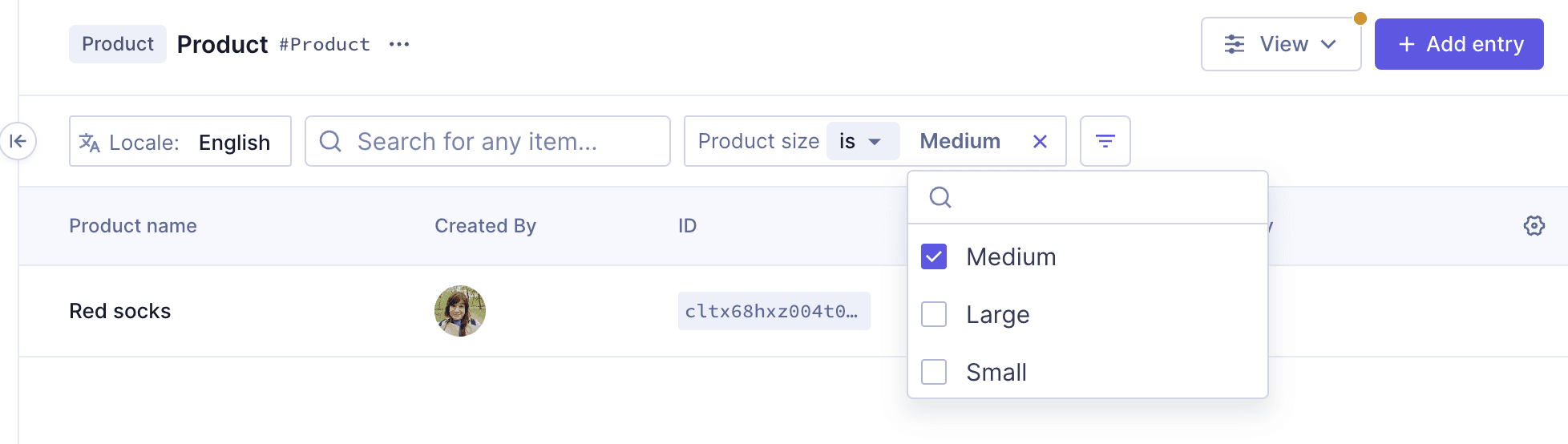Open the Locale English selector

(x=180, y=142)
